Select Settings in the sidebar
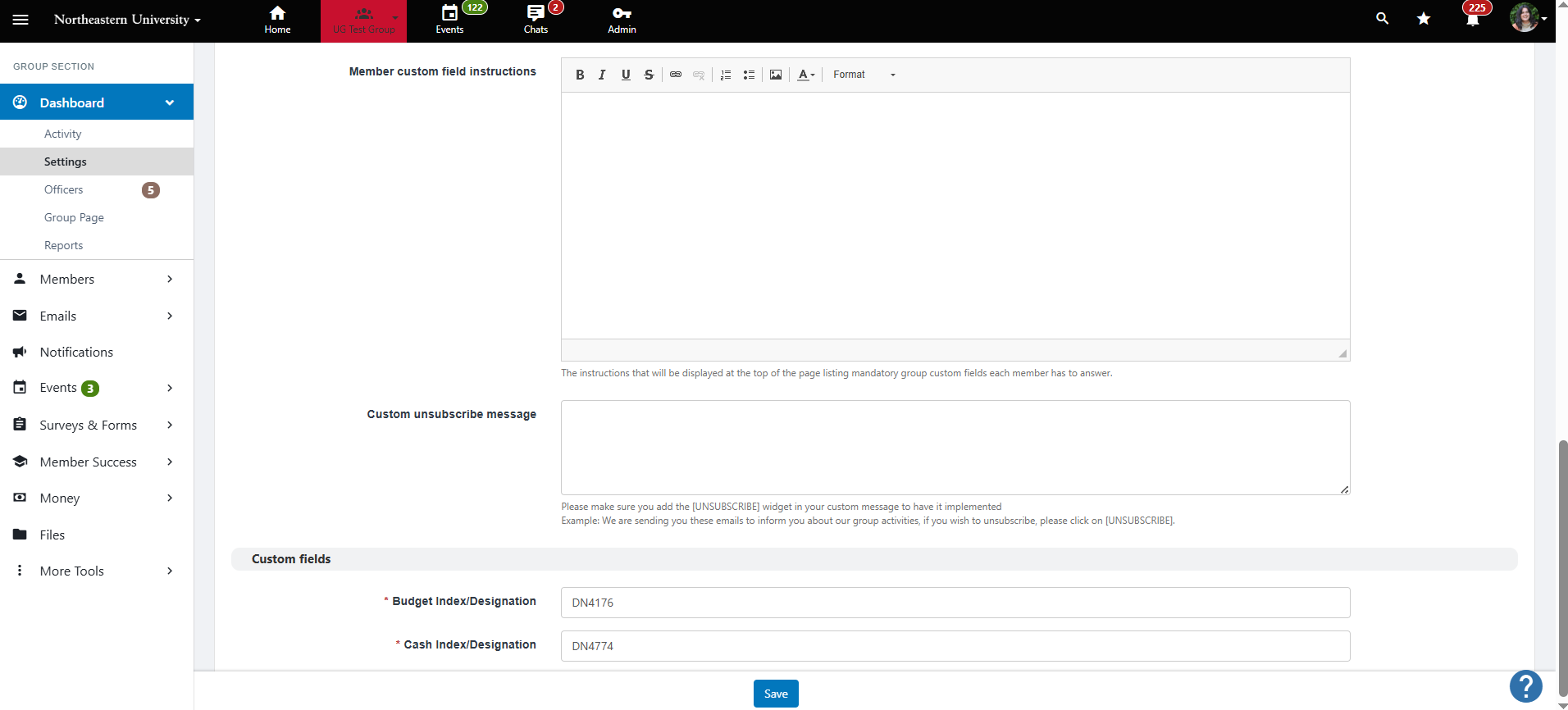Screen dimensions: 1568x710 [97, 162]
